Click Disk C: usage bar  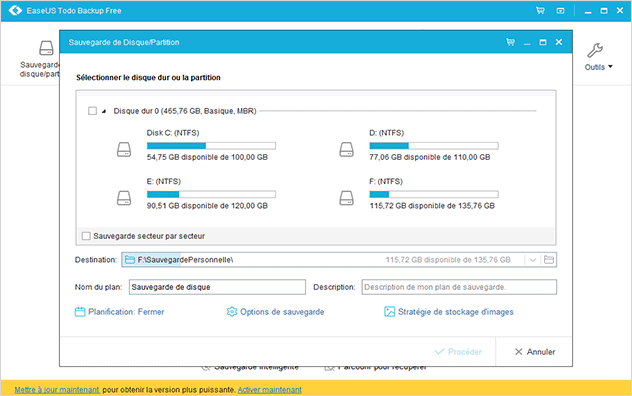click(x=211, y=146)
